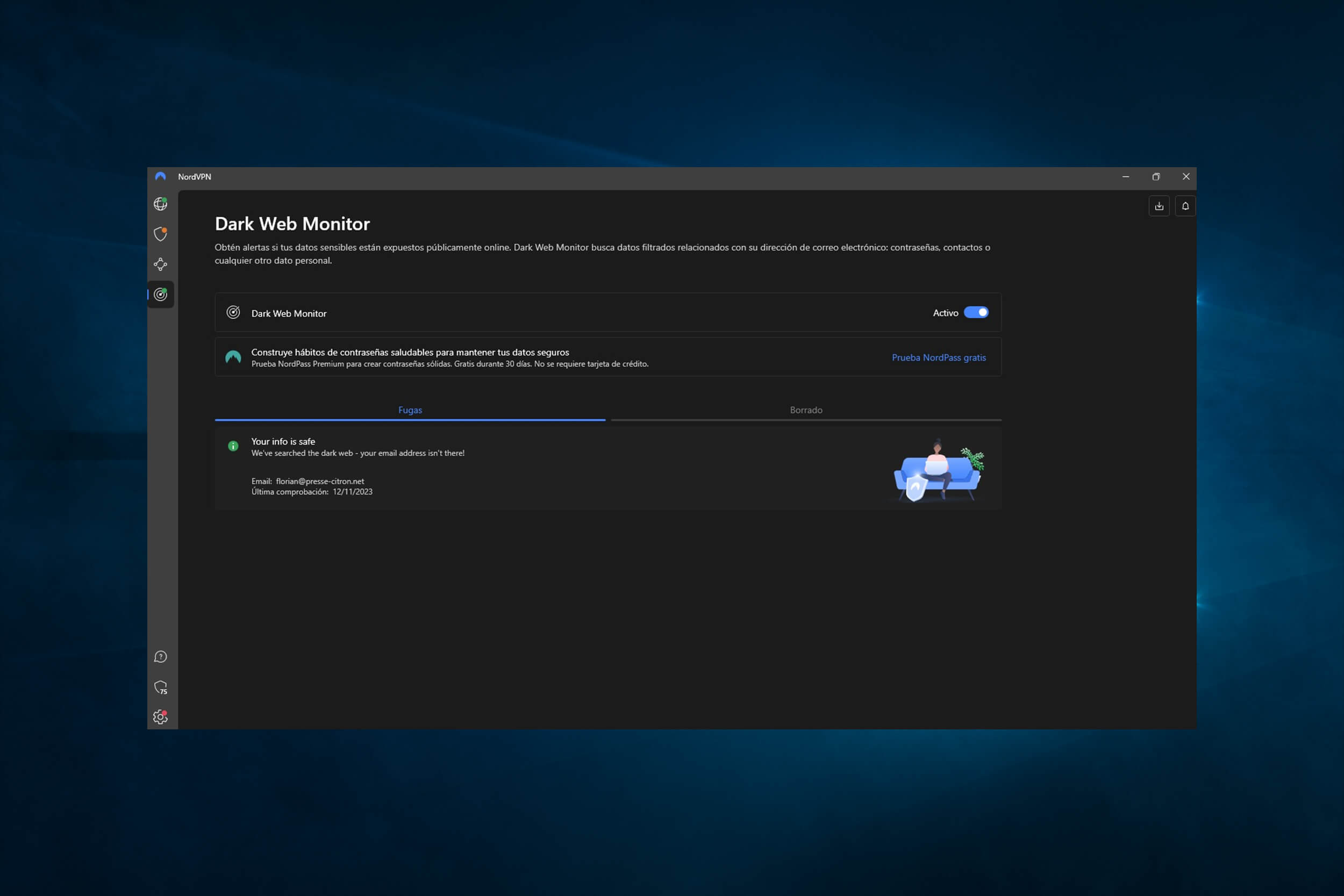Click the download update icon at top right
Image resolution: width=1344 pixels, height=896 pixels.
pos(1159,206)
